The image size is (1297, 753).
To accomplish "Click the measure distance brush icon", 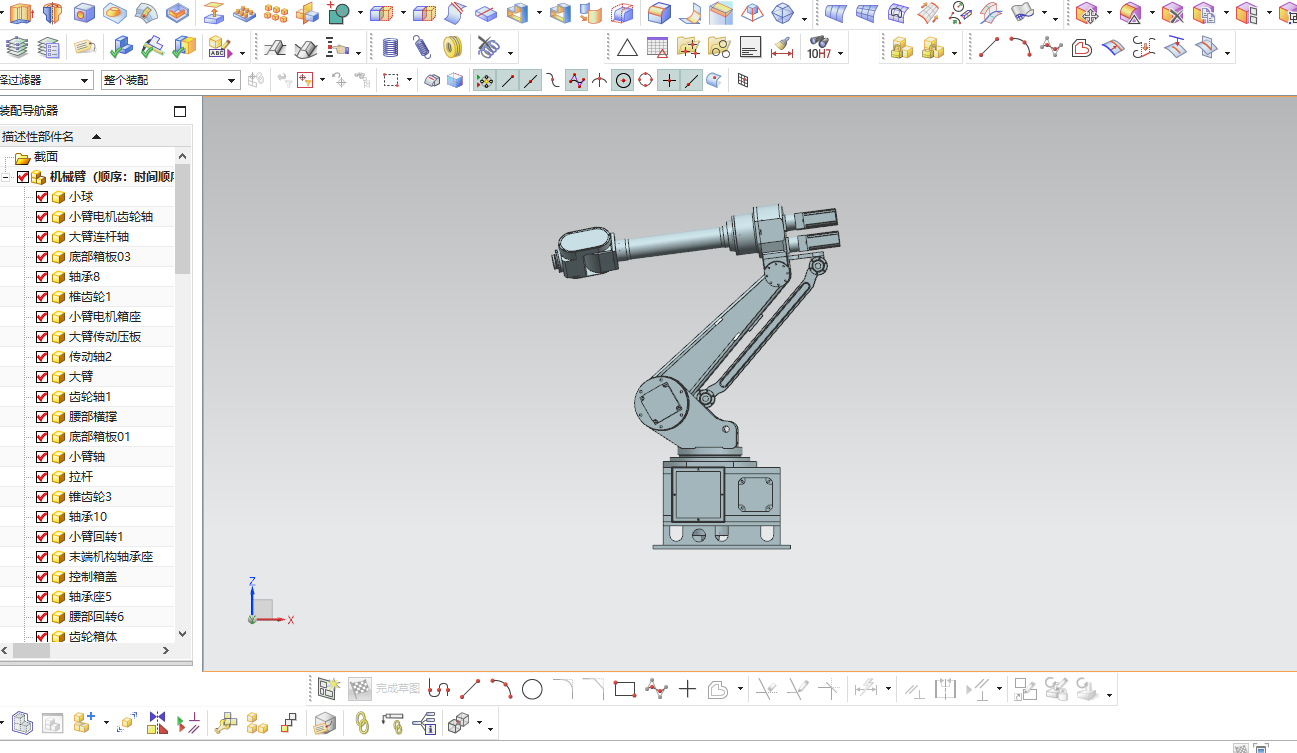I will 782,47.
